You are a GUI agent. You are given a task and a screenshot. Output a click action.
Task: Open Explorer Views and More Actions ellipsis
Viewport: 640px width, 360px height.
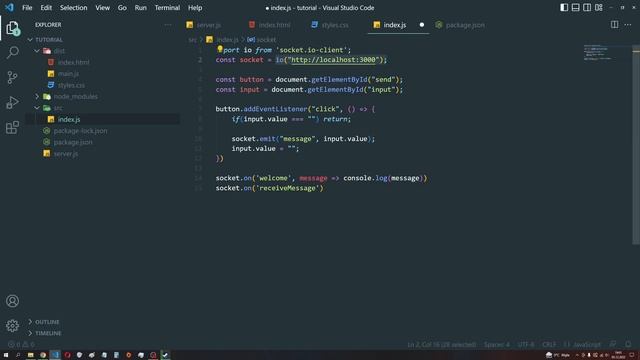168,24
